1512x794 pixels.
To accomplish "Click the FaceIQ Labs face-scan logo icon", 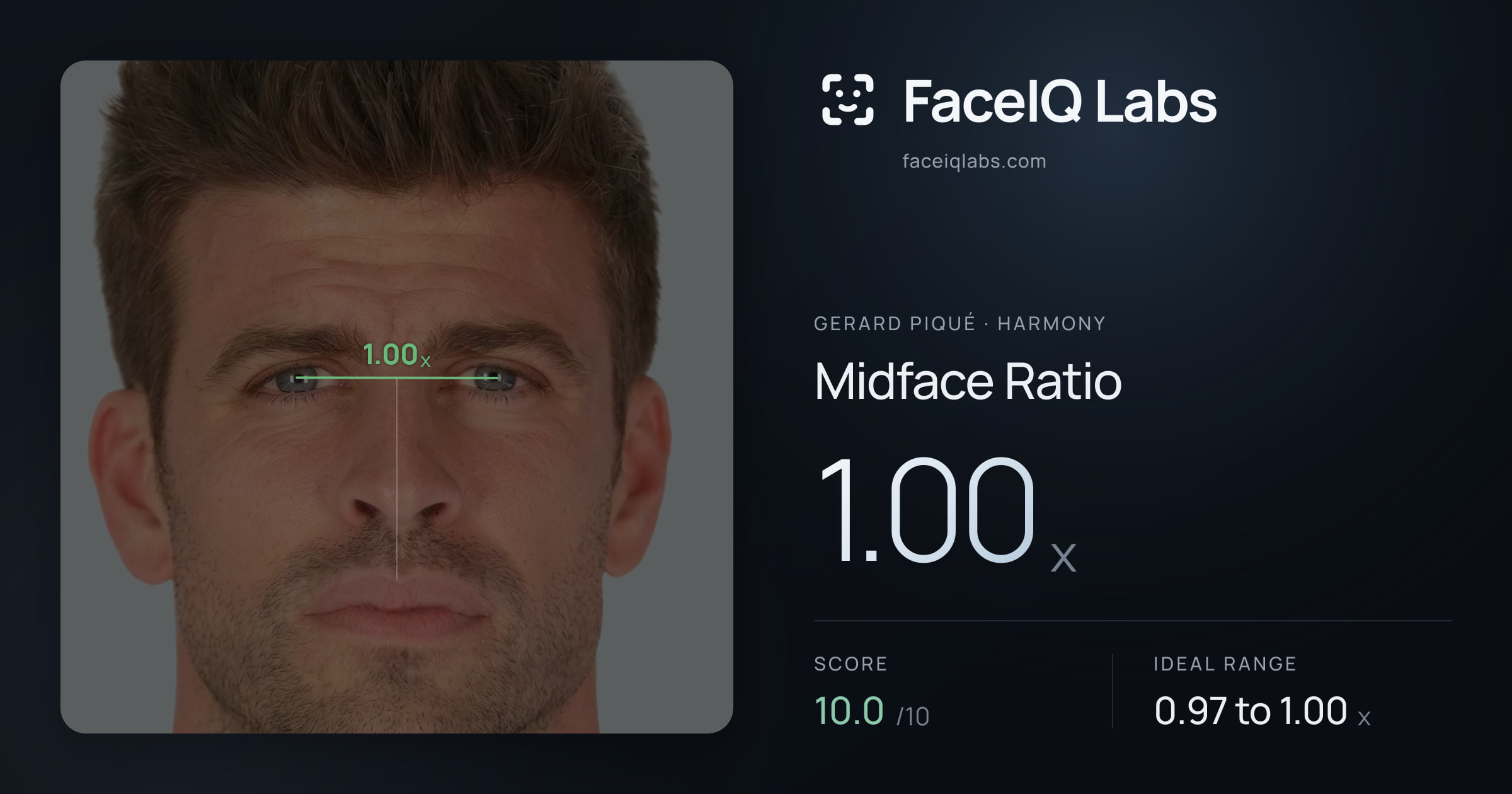I will (x=848, y=100).
